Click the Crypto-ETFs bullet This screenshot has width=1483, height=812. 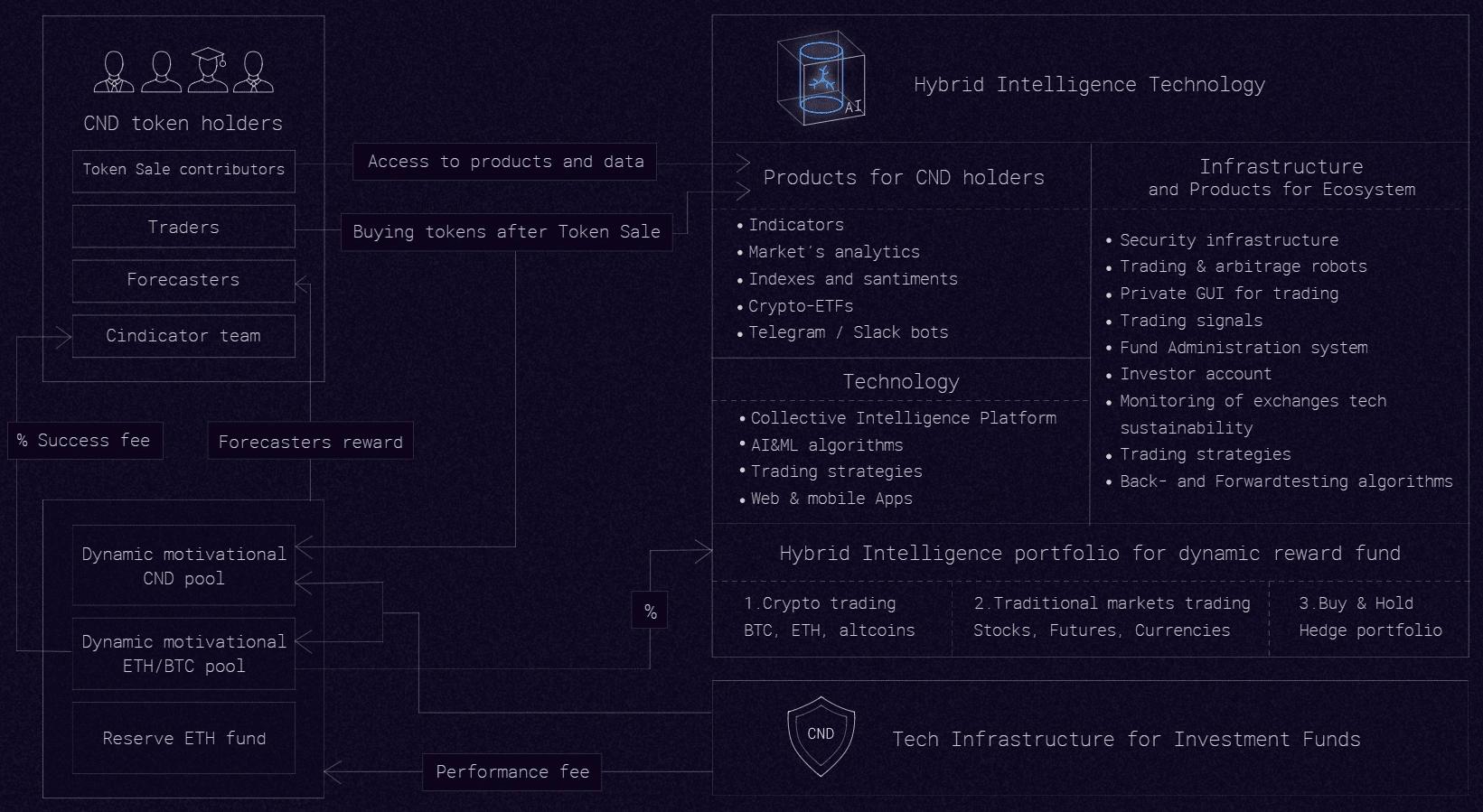pos(795,306)
